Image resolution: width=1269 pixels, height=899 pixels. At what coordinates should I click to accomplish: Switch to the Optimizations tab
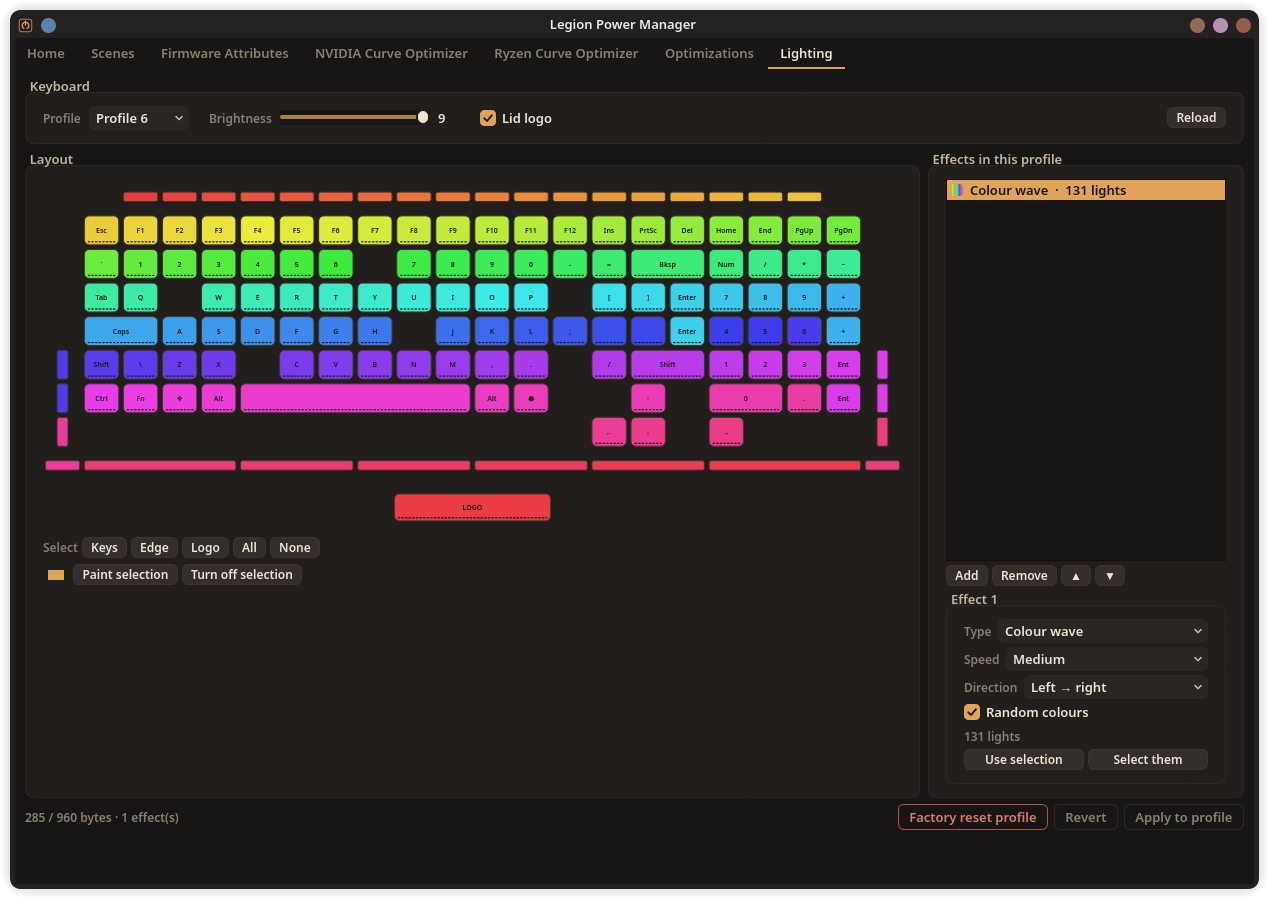click(x=709, y=54)
